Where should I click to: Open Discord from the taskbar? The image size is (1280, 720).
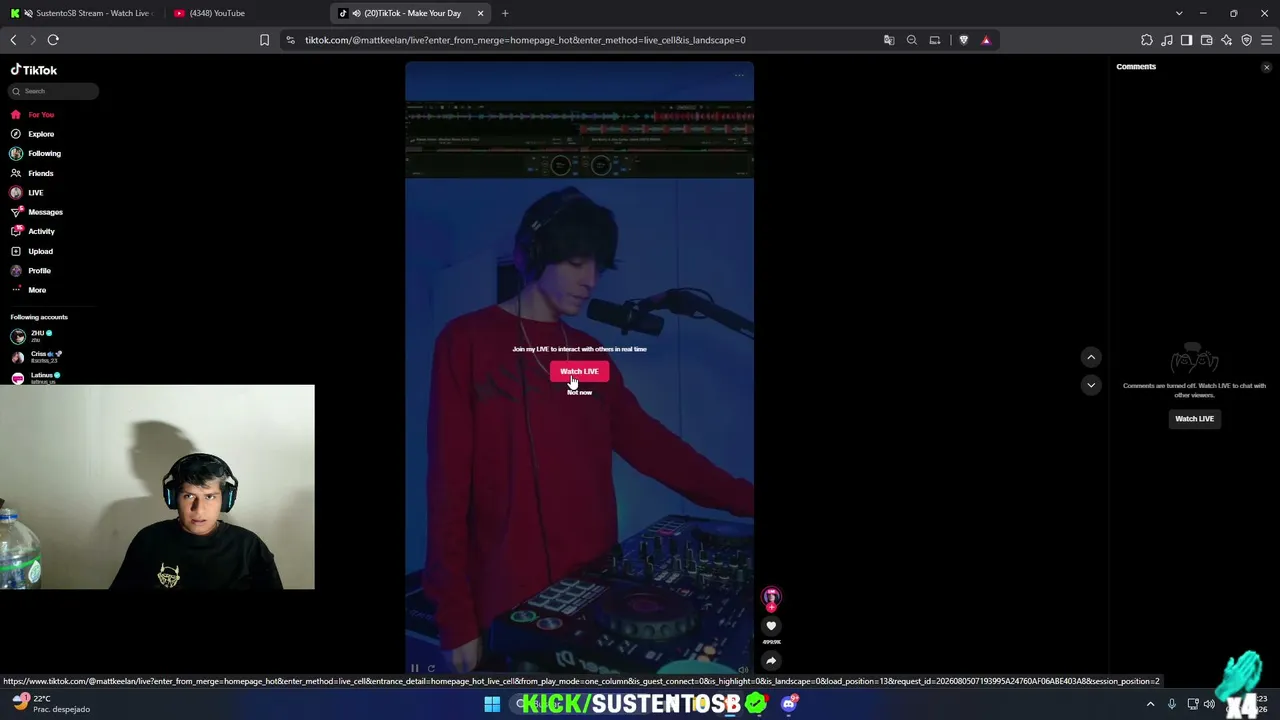point(789,704)
